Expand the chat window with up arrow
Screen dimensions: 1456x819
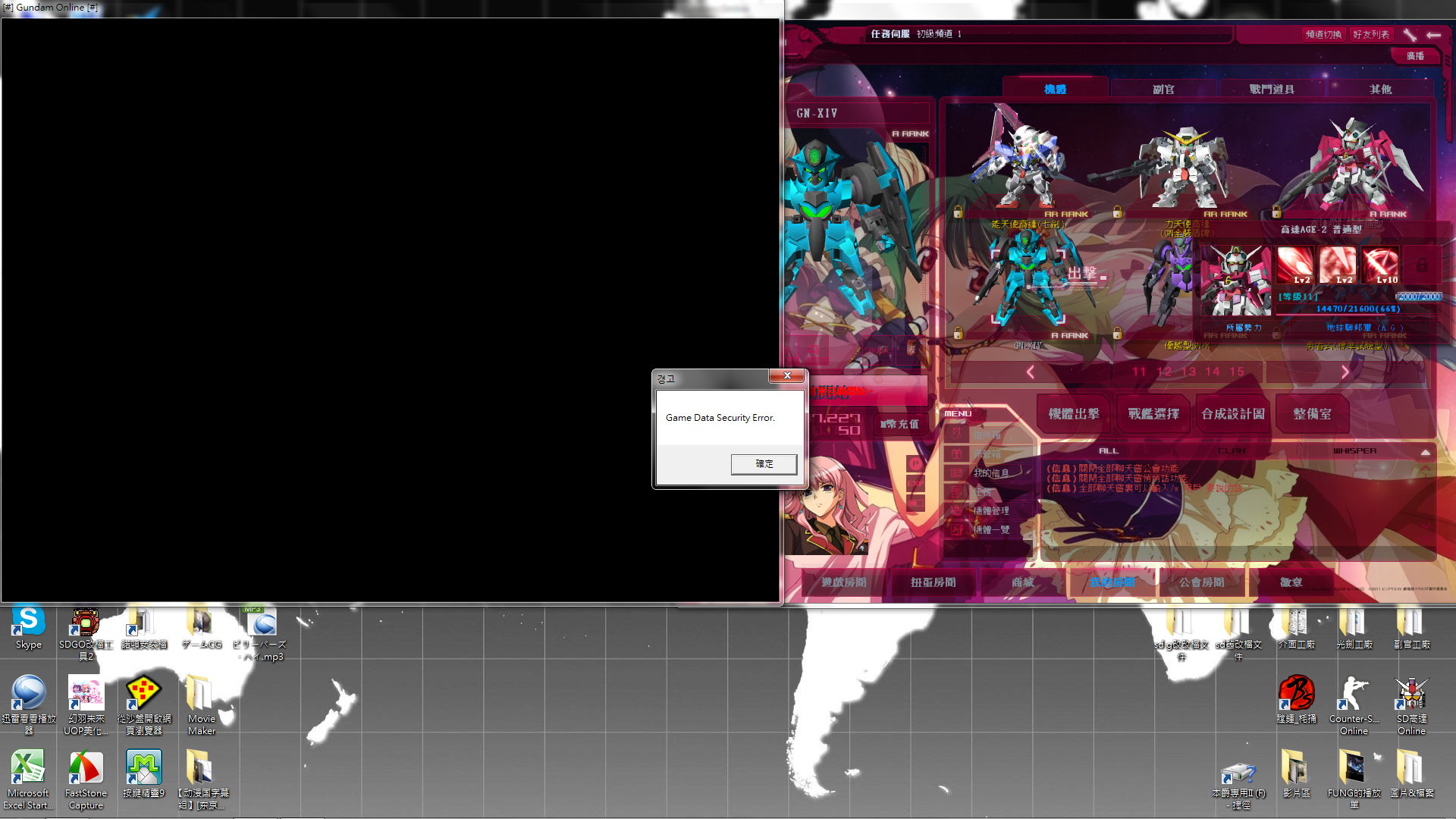coord(1425,452)
